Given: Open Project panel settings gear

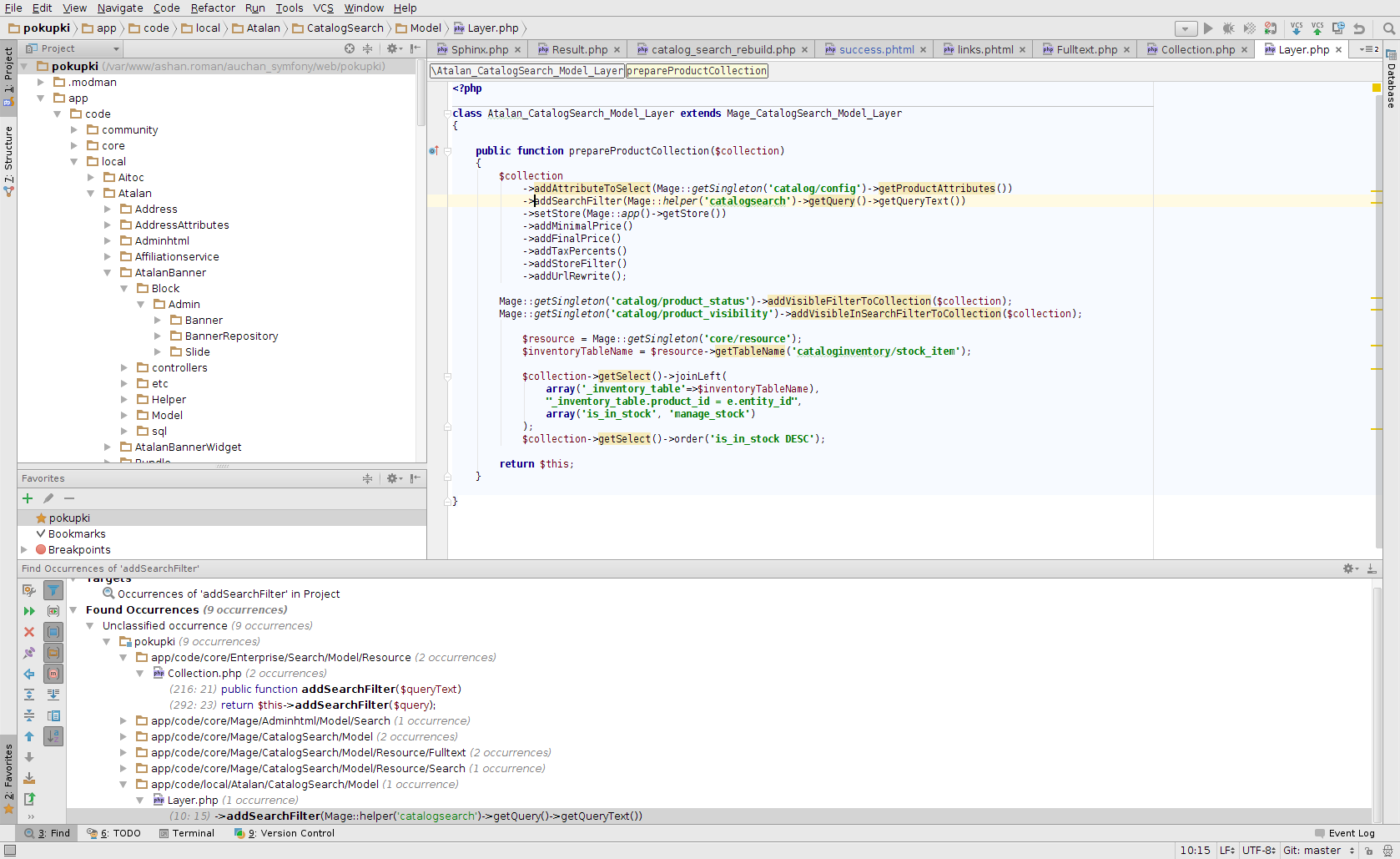Looking at the screenshot, I should (394, 48).
